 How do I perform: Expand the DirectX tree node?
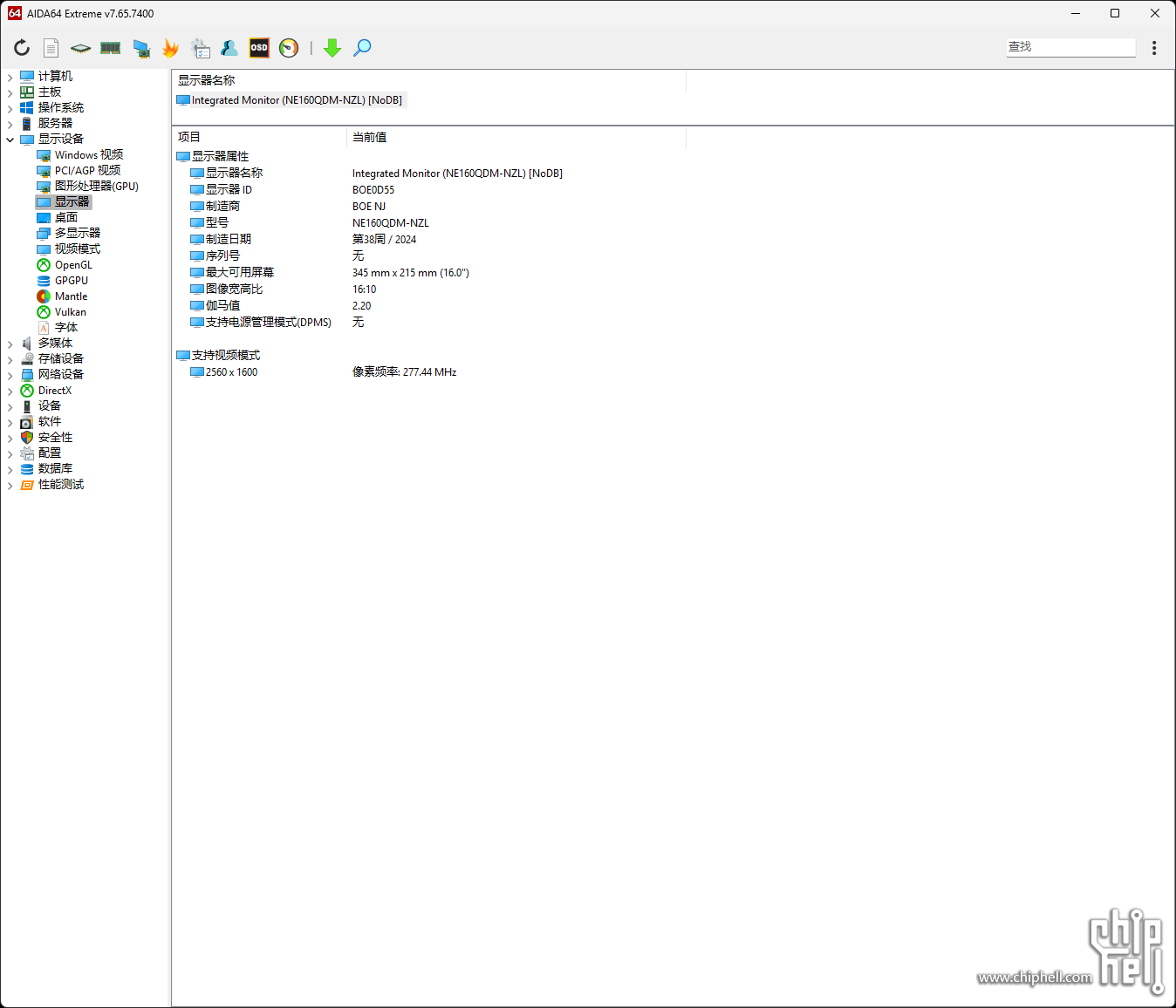(10, 391)
